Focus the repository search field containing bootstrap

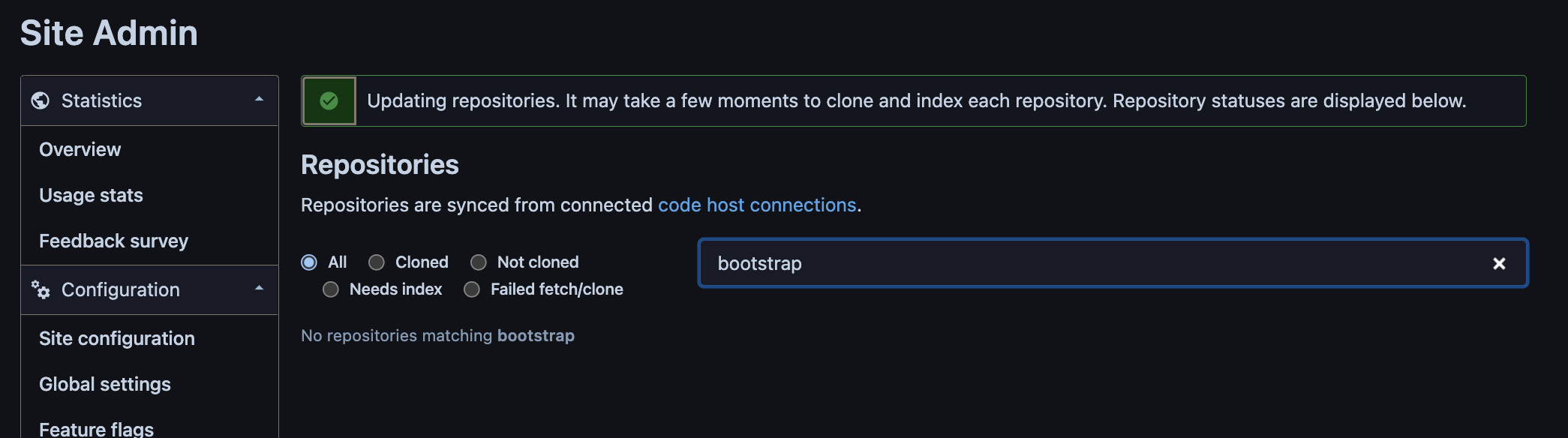tap(1113, 263)
